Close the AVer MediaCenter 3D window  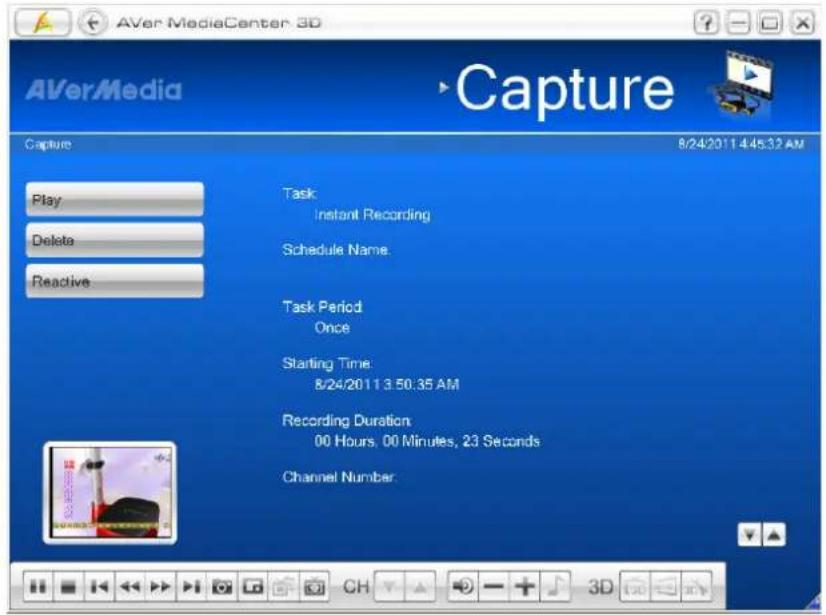(x=802, y=23)
